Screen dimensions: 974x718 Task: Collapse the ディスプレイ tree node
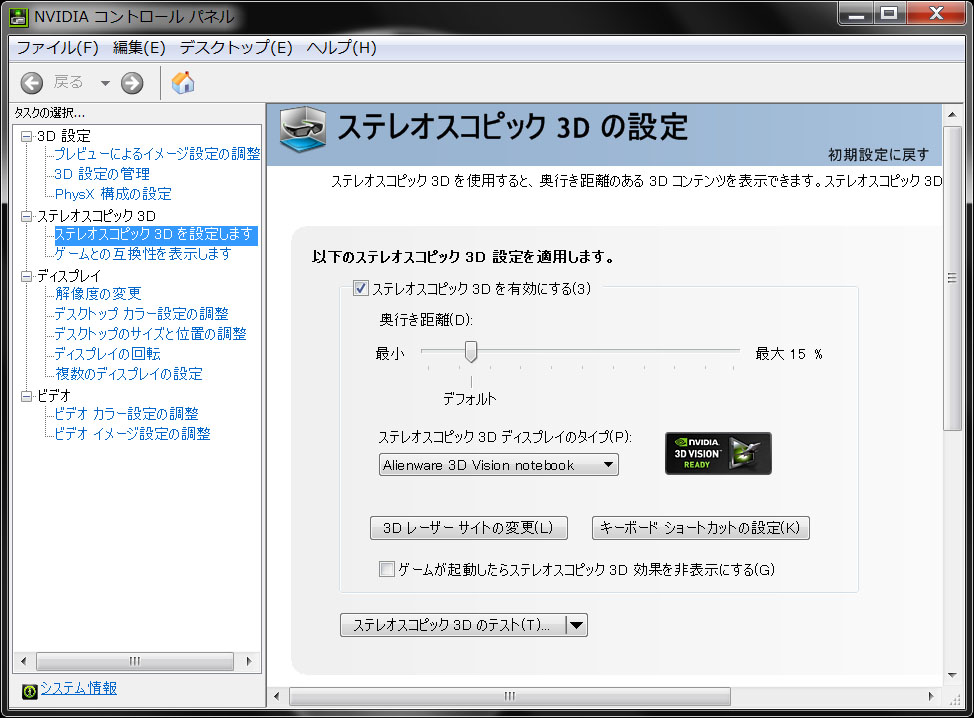click(x=26, y=276)
